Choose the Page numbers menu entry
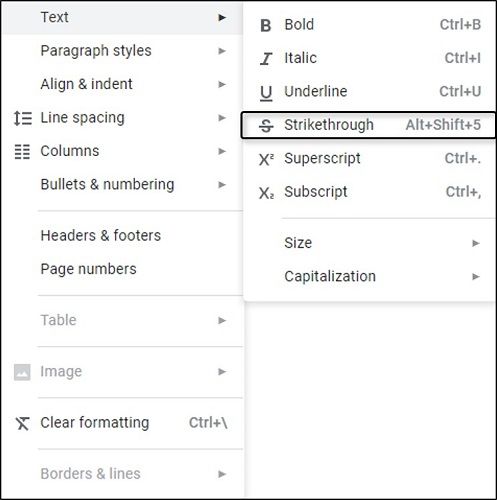This screenshot has width=497, height=500. [122, 269]
